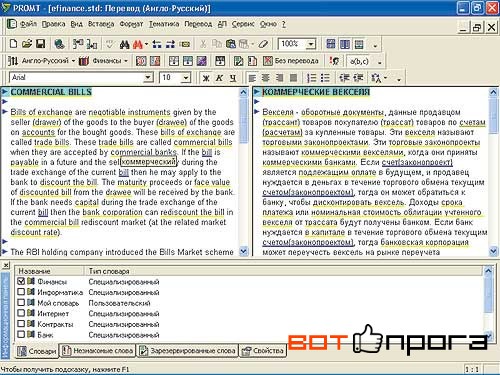
Task: Open the Перевод menu
Action: coord(198,24)
